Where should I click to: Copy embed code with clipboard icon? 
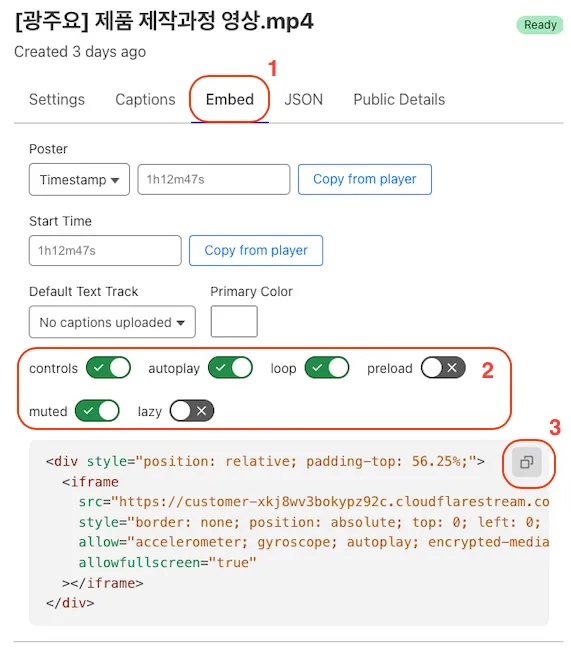pos(527,463)
